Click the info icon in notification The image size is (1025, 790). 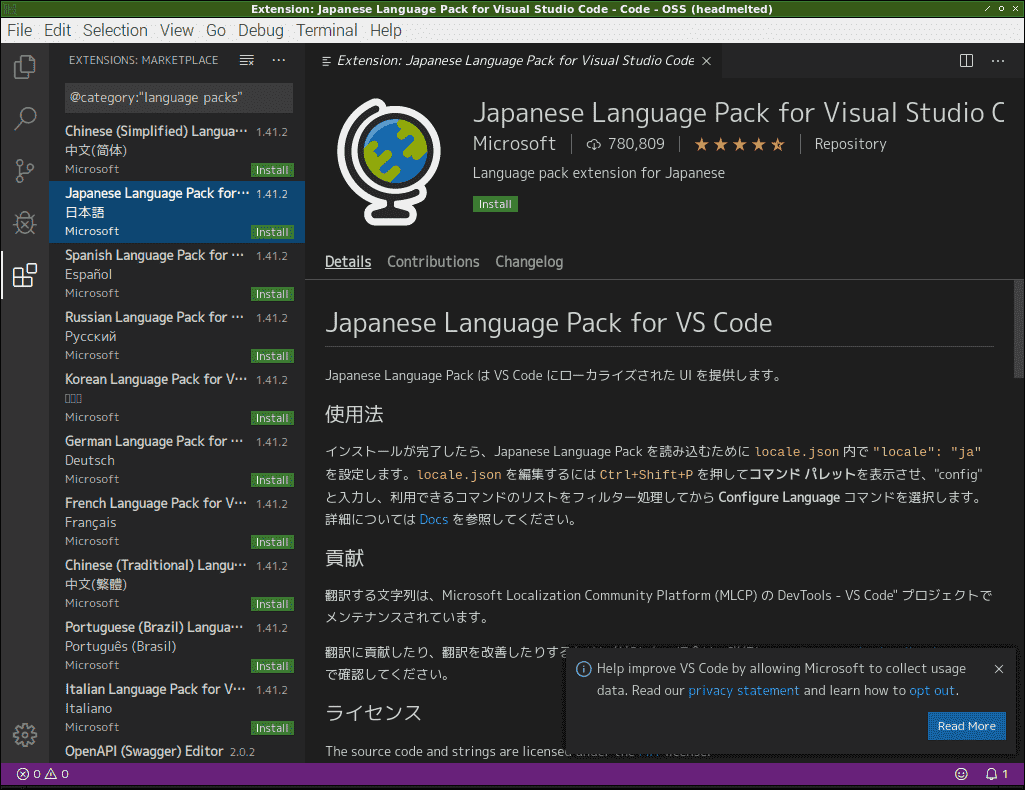[x=583, y=669]
